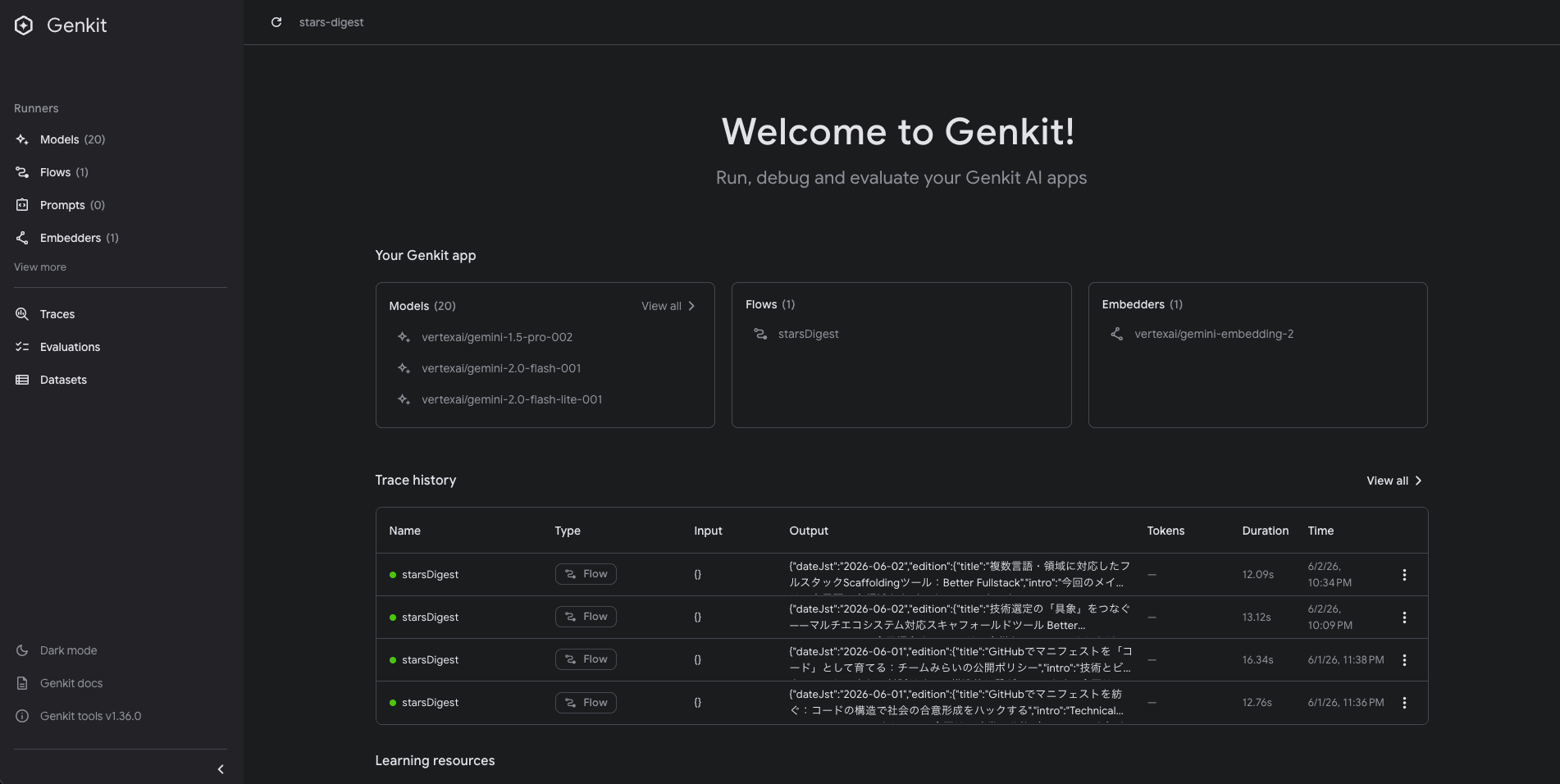Click the Dark mode moon icon
This screenshot has width=1560, height=784.
coord(22,650)
